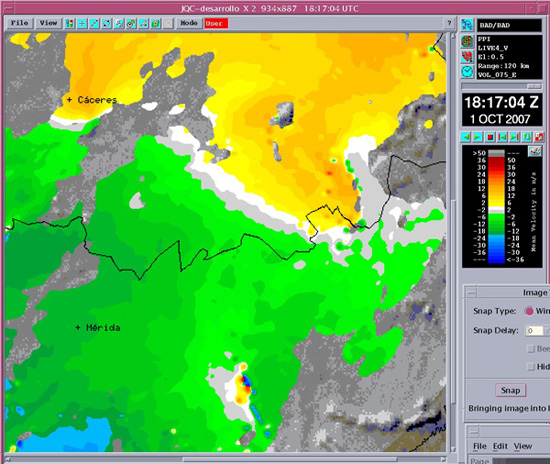This screenshot has width=550, height=464.
Task: Open window menu of JQC-desarrollo titlebar
Action: [8, 8]
